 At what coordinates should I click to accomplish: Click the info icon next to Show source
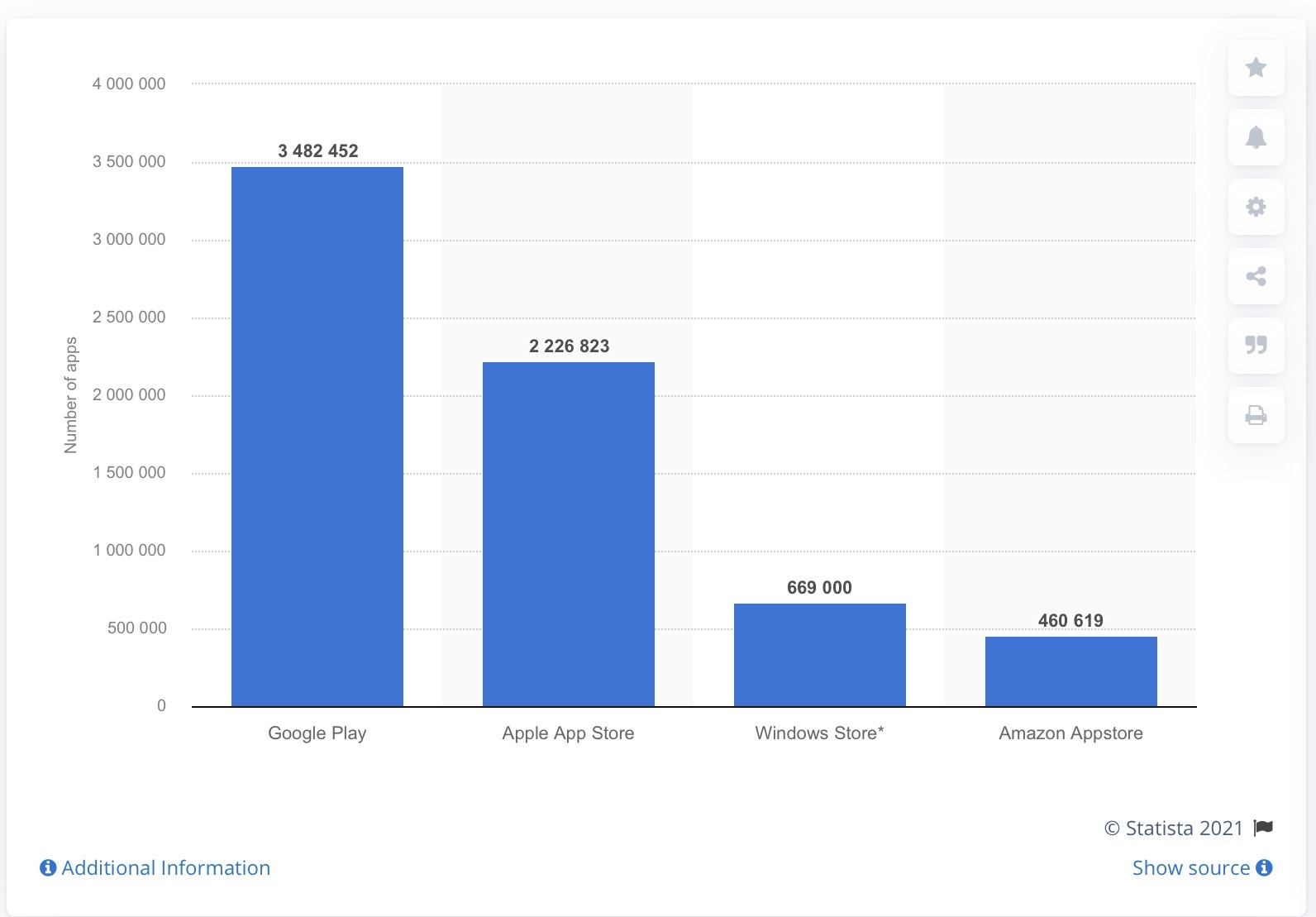click(x=1264, y=867)
